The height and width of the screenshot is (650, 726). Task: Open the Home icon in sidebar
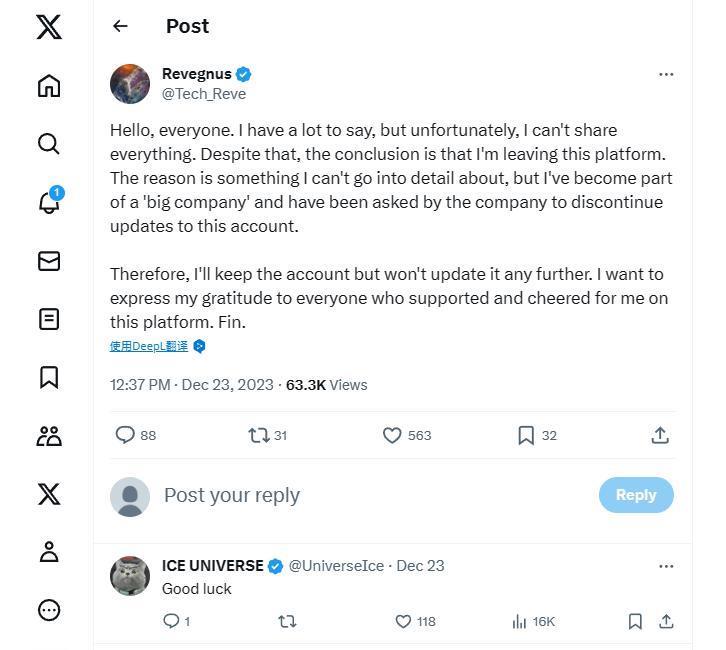(x=48, y=86)
